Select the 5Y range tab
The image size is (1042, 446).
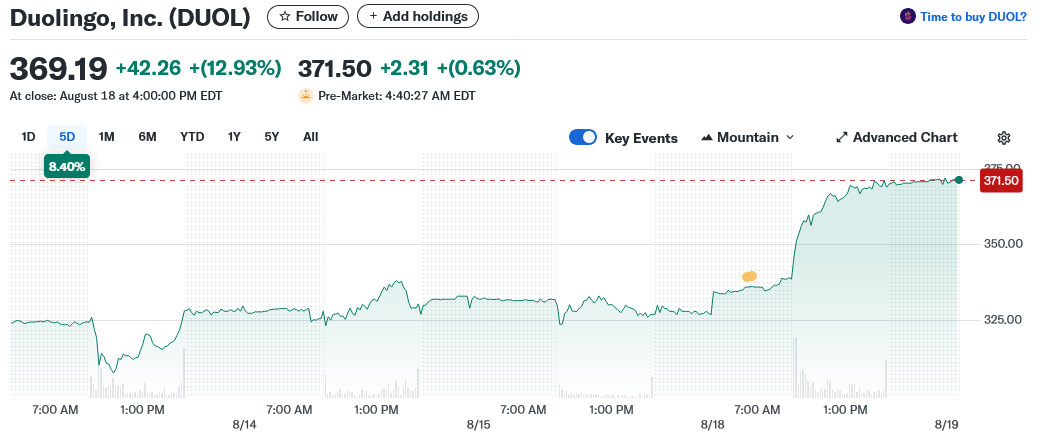(272, 137)
